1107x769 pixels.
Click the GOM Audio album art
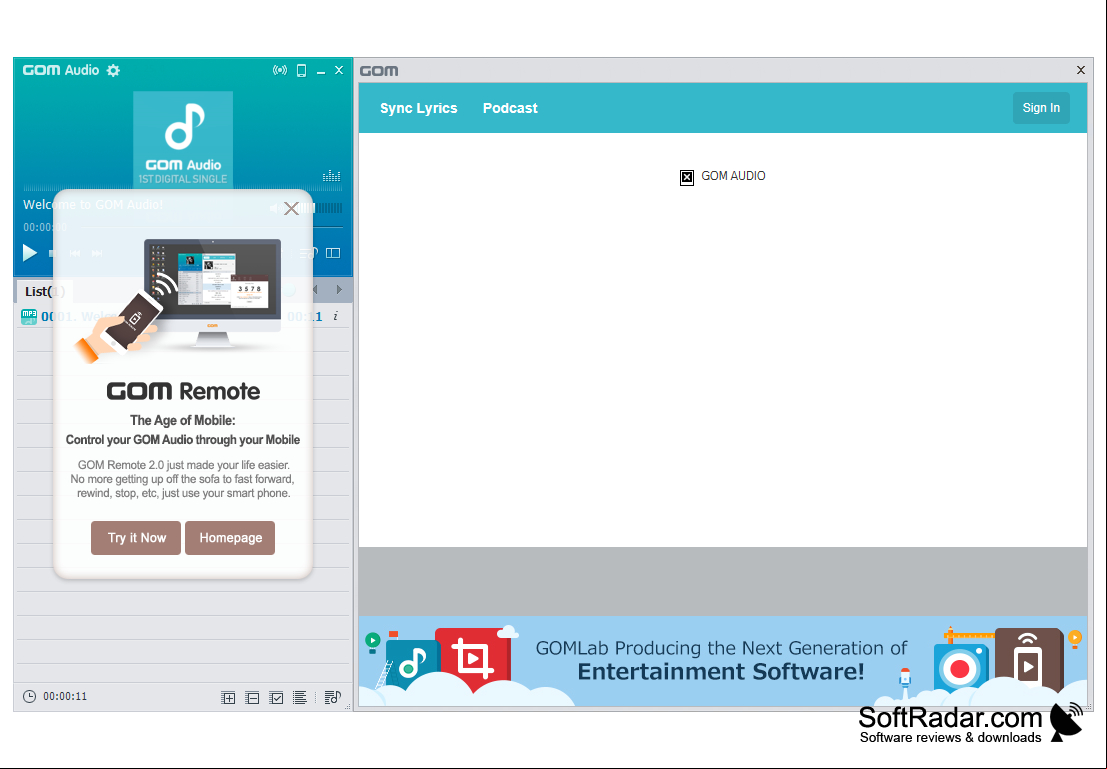point(183,138)
